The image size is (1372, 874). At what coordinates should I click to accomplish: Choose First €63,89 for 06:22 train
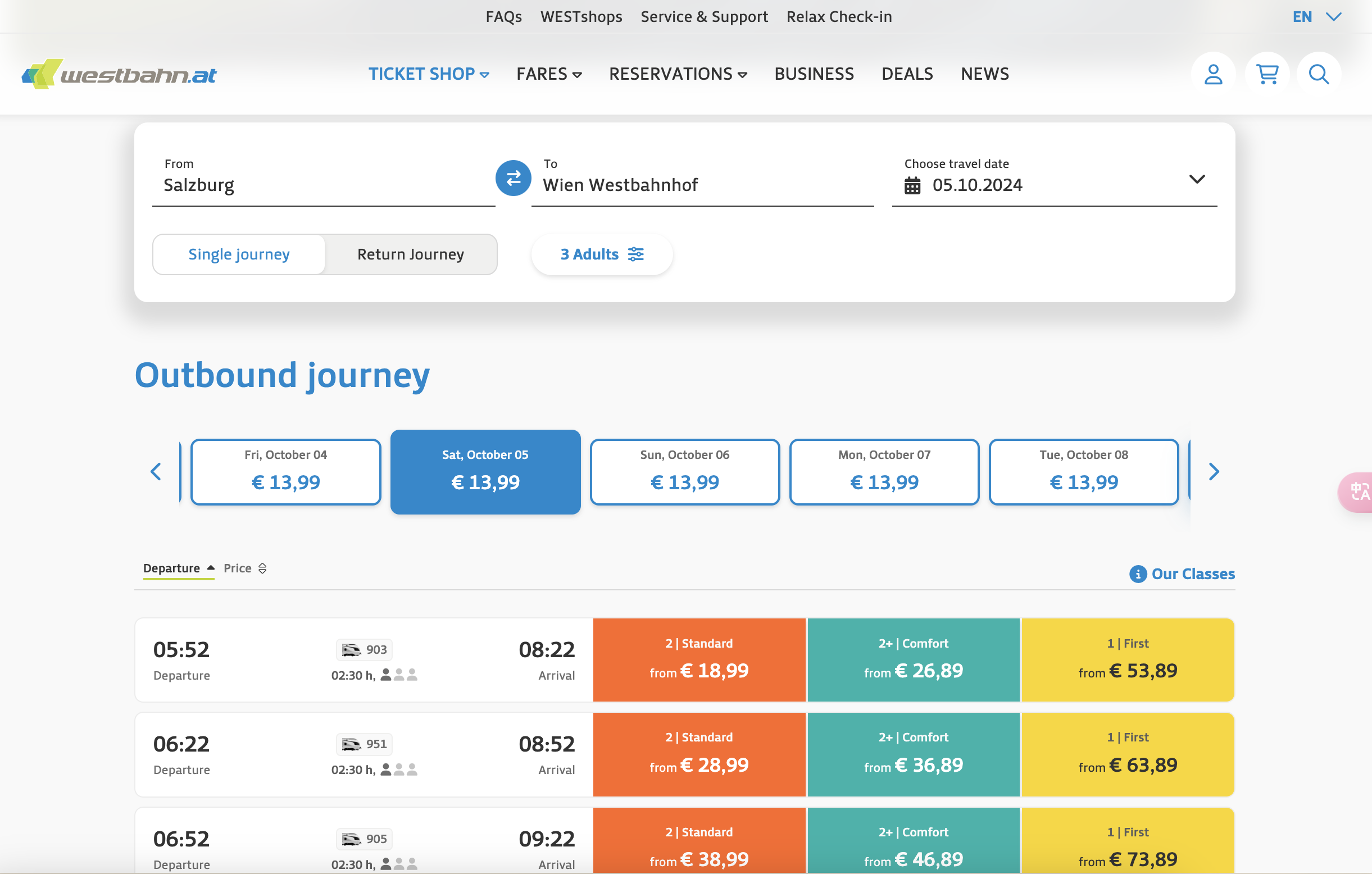pyautogui.click(x=1128, y=754)
